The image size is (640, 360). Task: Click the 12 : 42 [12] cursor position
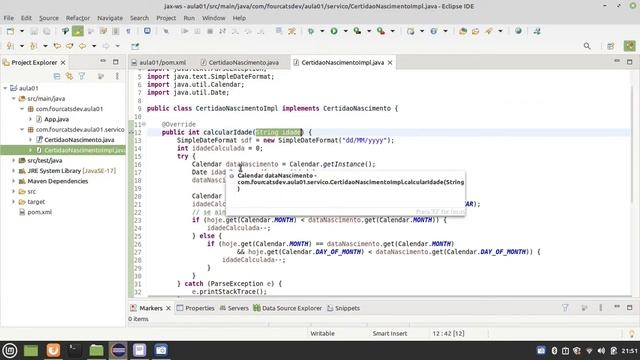pyautogui.click(x=448, y=333)
